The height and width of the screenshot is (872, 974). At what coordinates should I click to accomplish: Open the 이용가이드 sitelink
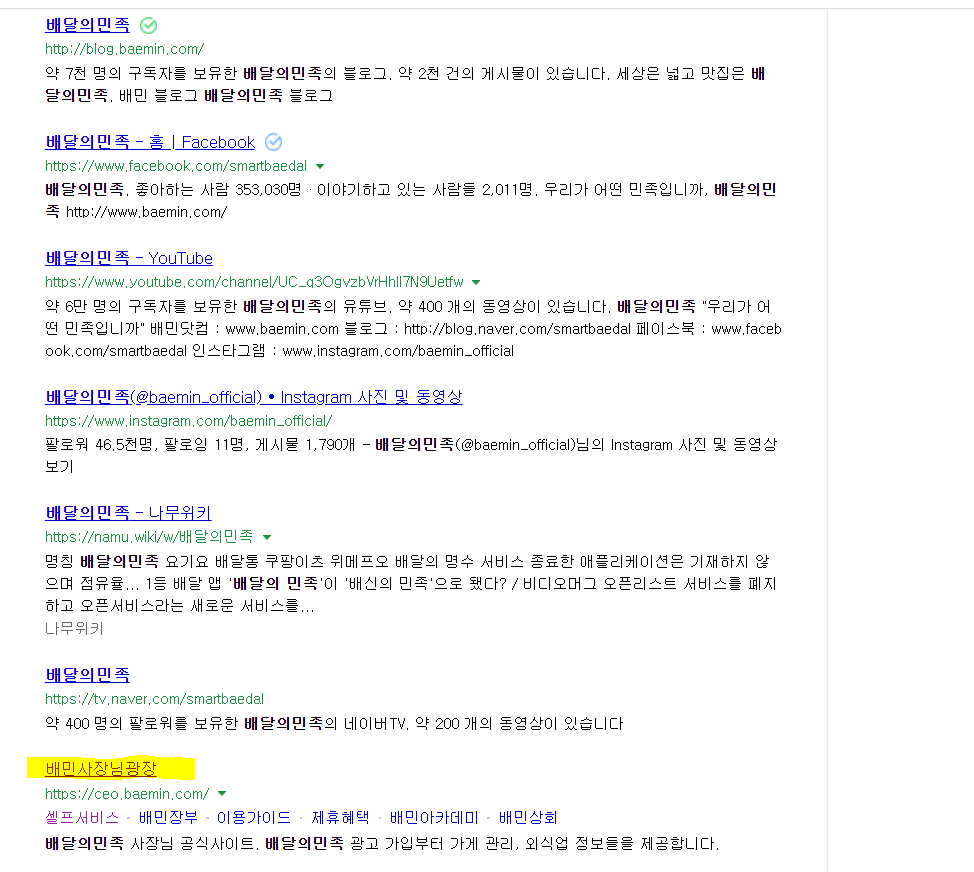coord(253,818)
